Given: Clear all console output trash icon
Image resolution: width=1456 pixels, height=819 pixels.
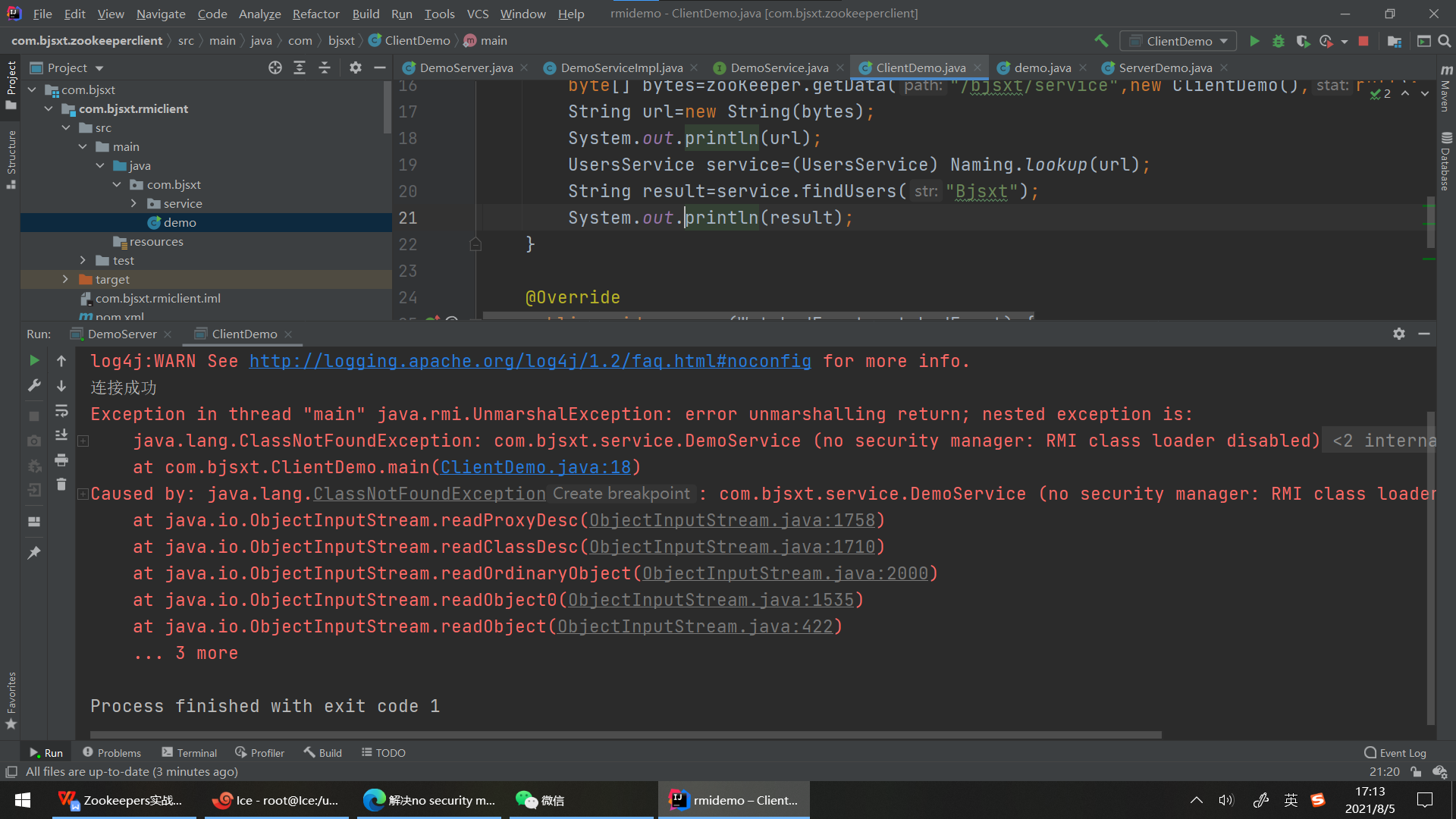Looking at the screenshot, I should [61, 484].
